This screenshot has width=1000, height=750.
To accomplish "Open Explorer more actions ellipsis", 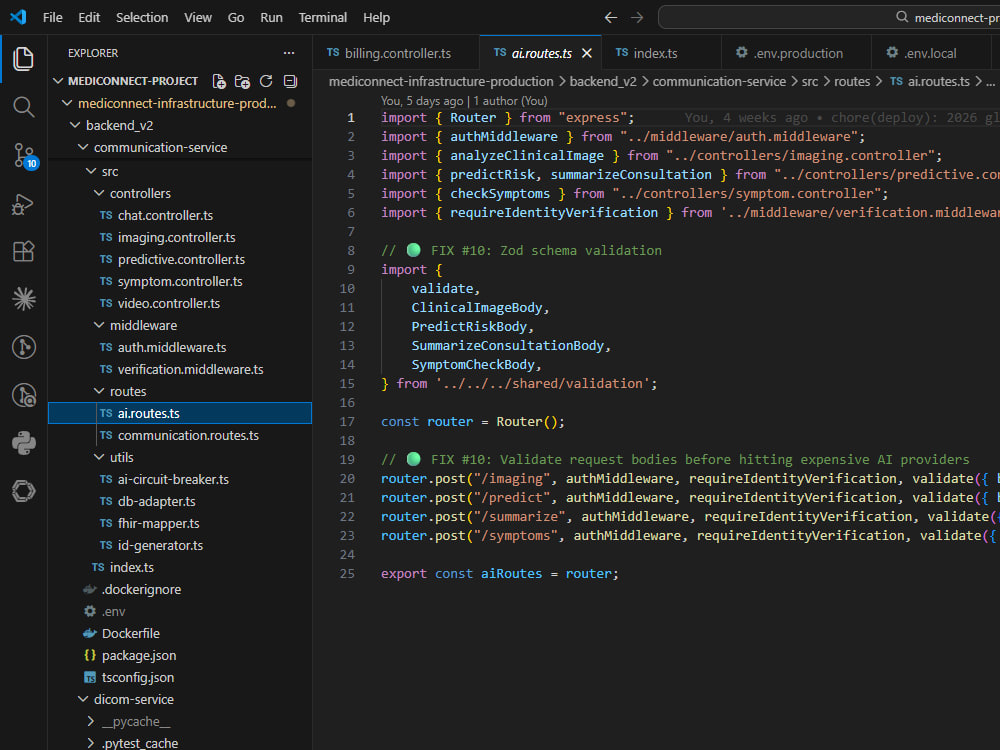I will 289,53.
